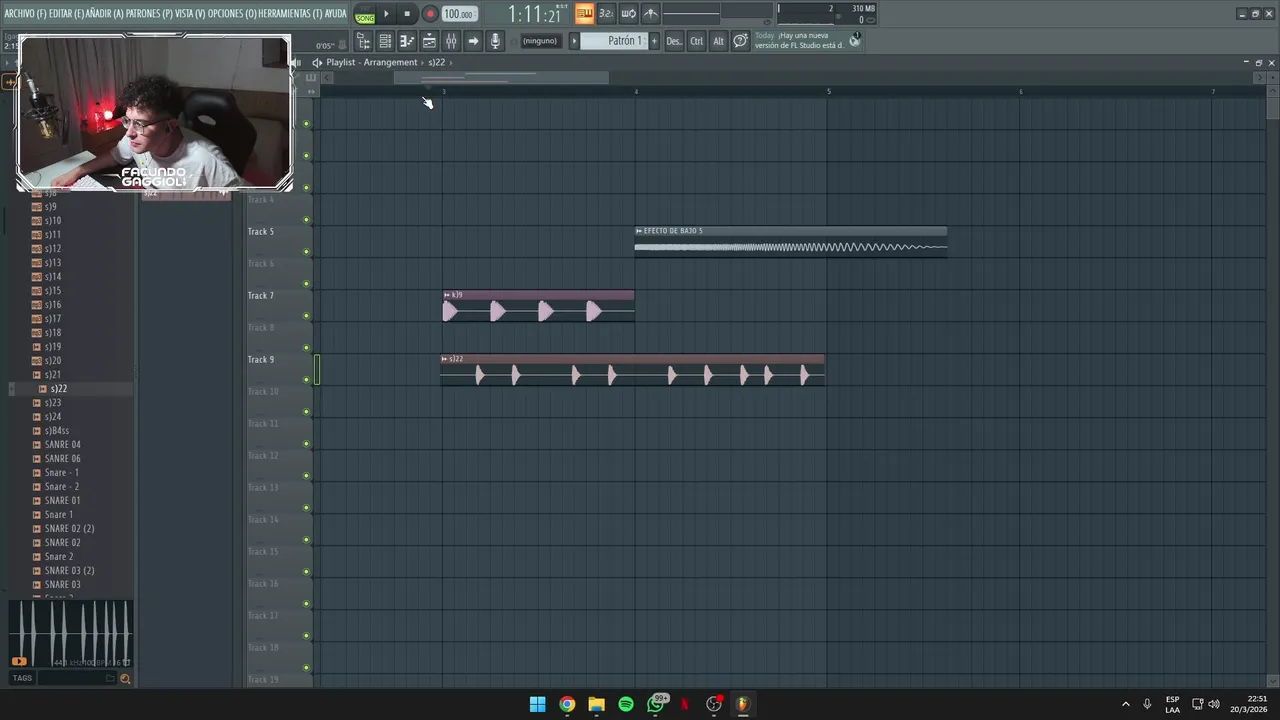Open the VISTA menu
The height and width of the screenshot is (720, 1280).
(x=190, y=14)
